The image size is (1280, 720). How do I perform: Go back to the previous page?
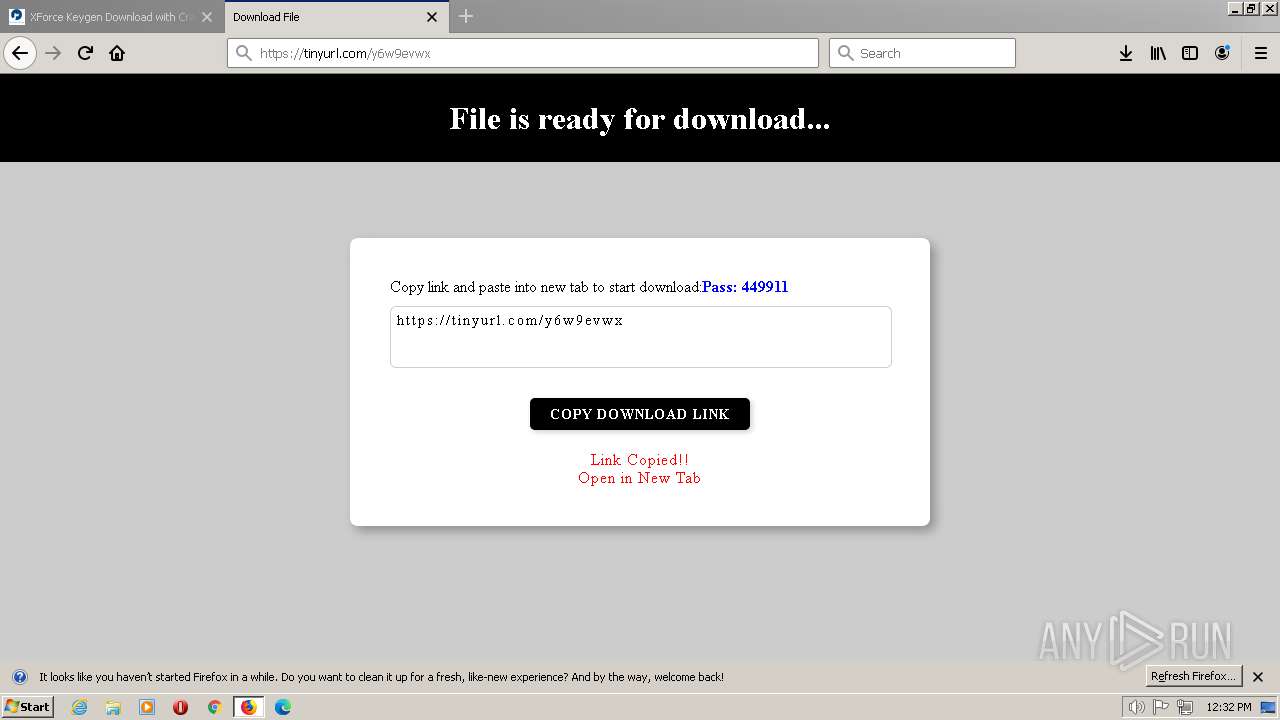20,53
